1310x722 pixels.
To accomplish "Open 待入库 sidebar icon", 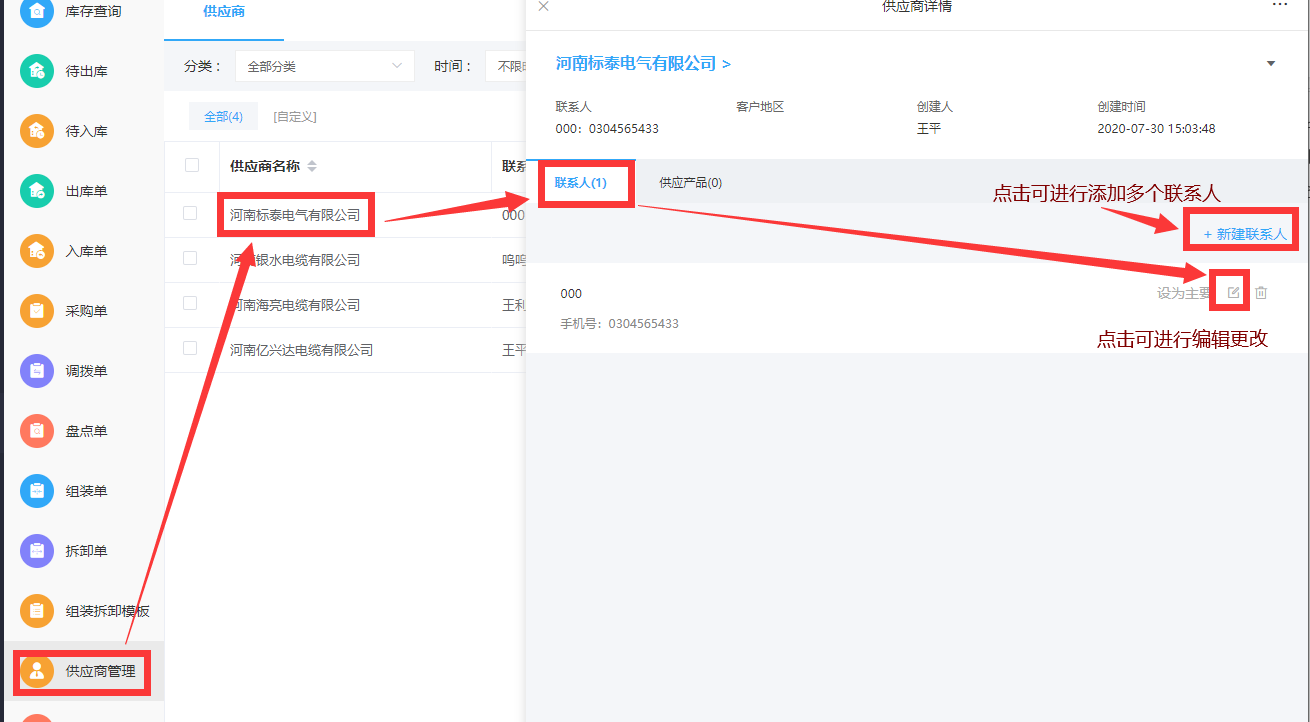I will [37, 131].
